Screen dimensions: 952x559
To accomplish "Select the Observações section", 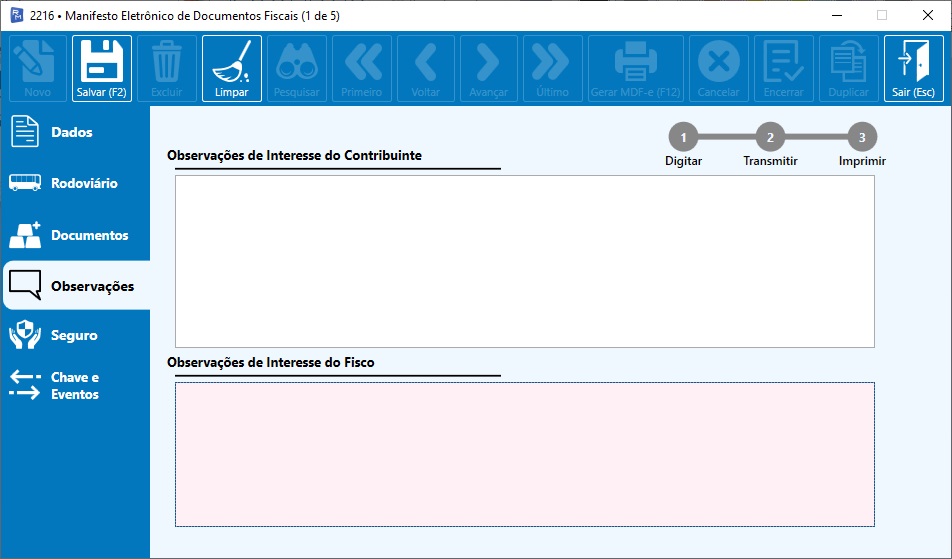I will click(x=76, y=286).
